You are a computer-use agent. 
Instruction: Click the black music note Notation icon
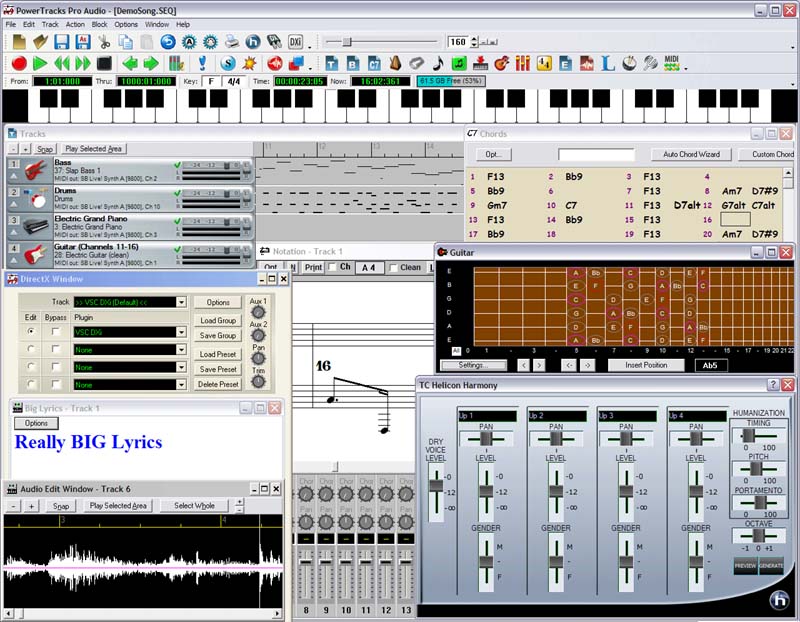(438, 64)
